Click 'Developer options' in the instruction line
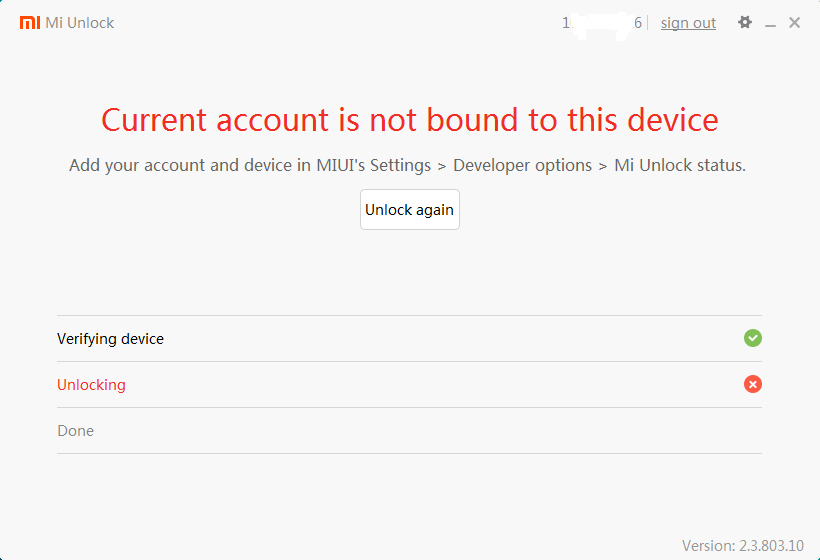This screenshot has width=820, height=560. pos(522,165)
